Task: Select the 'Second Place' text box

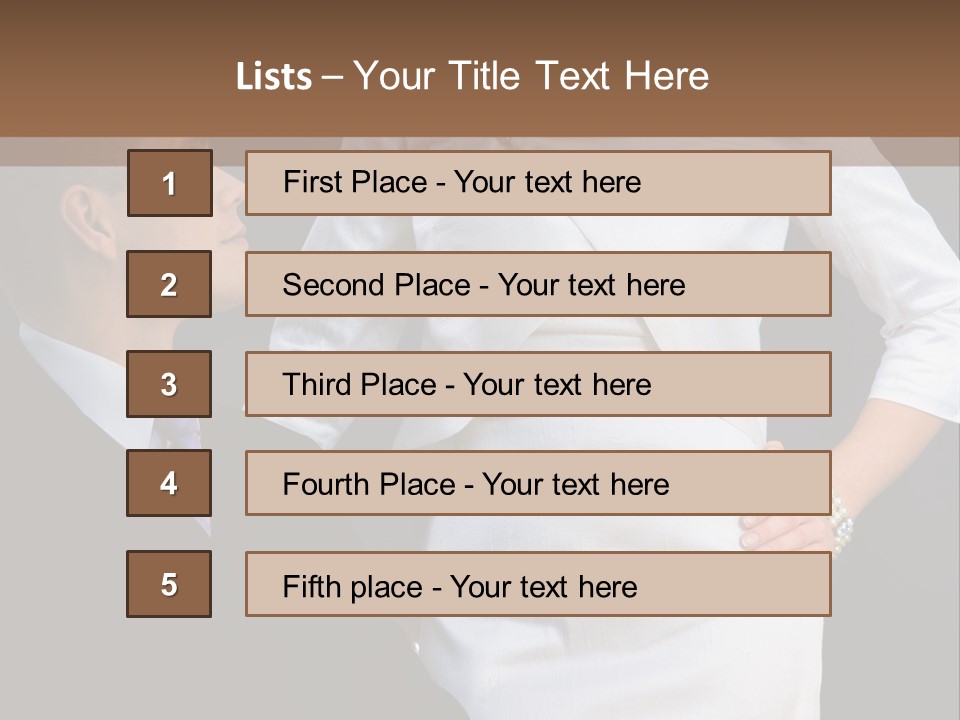Action: (538, 284)
